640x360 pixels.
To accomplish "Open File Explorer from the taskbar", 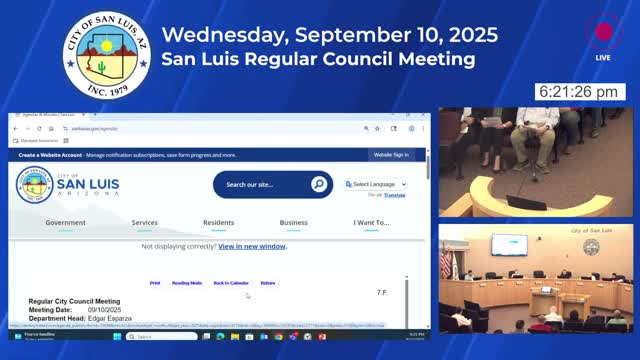I will (235, 337).
